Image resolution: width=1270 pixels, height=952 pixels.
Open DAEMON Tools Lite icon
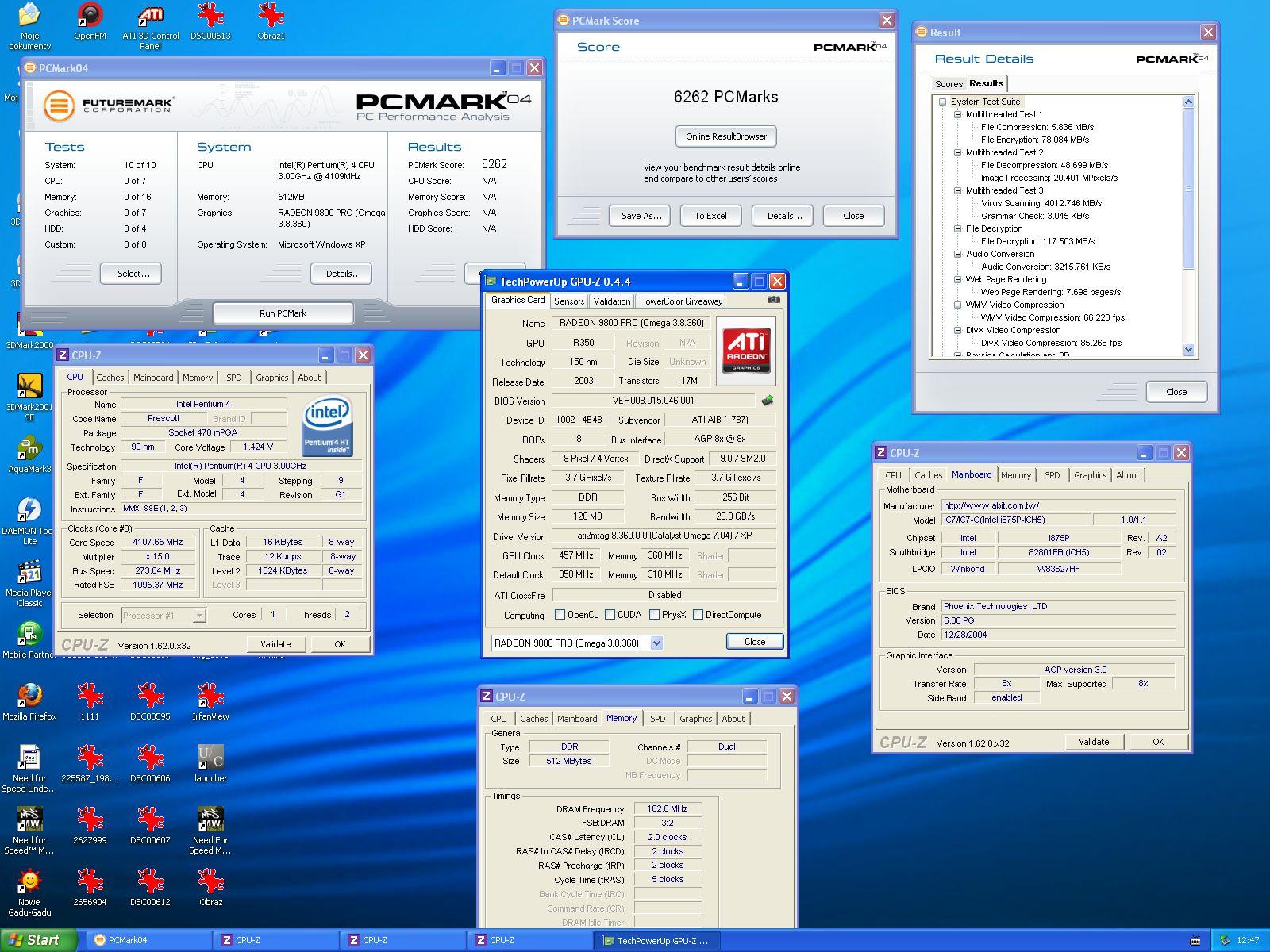29,521
